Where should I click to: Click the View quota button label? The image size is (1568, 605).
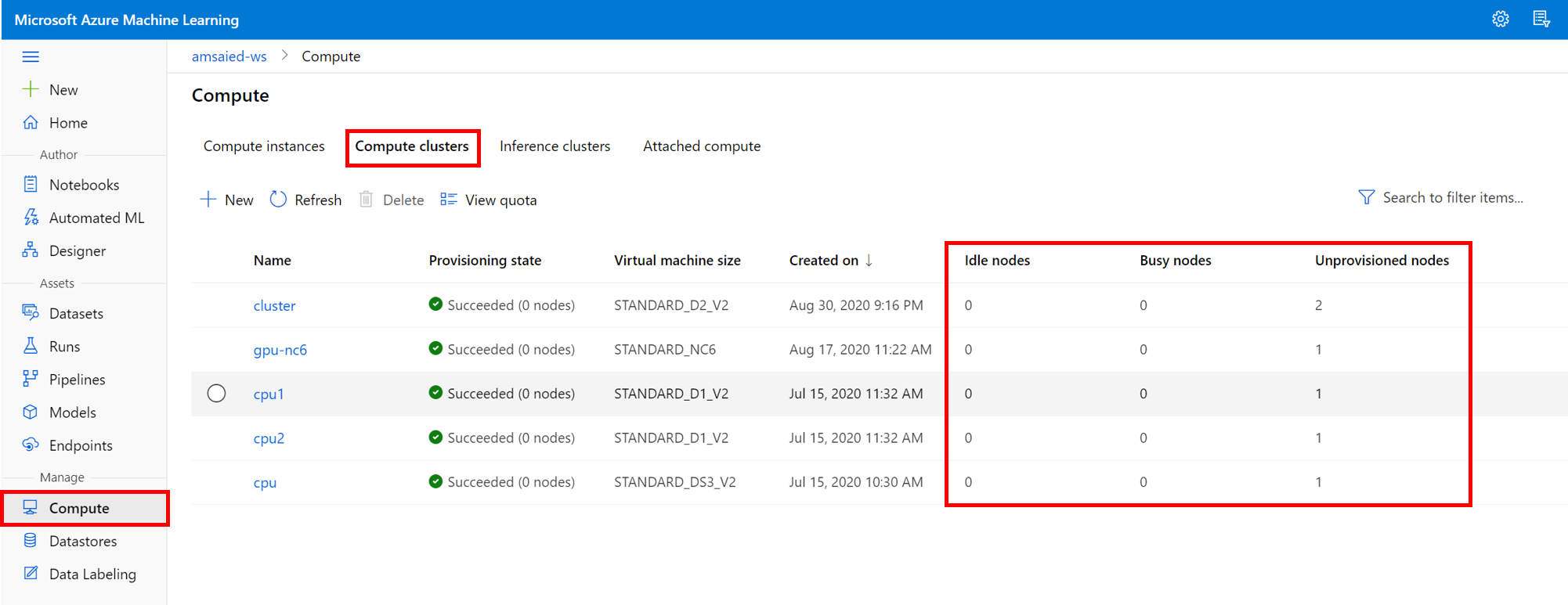tap(500, 200)
